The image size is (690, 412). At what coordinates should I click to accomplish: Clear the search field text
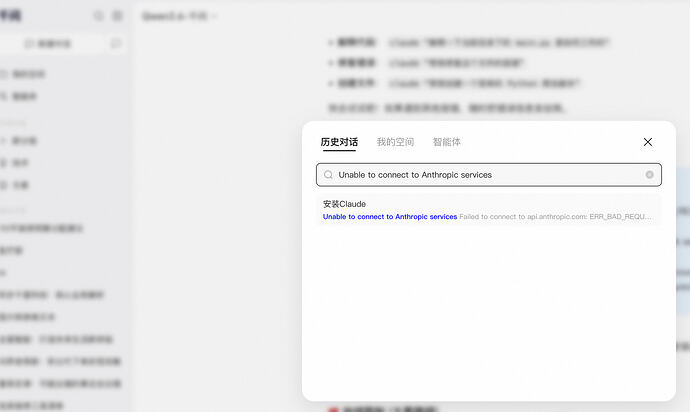[649, 175]
